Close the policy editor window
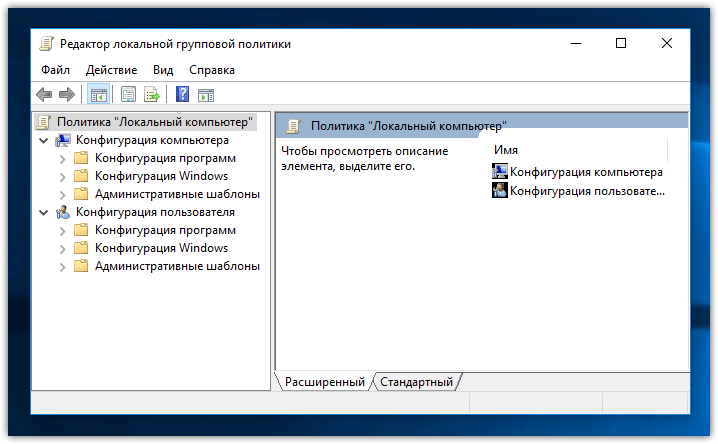Viewport: 718px width, 444px height. [x=667, y=43]
